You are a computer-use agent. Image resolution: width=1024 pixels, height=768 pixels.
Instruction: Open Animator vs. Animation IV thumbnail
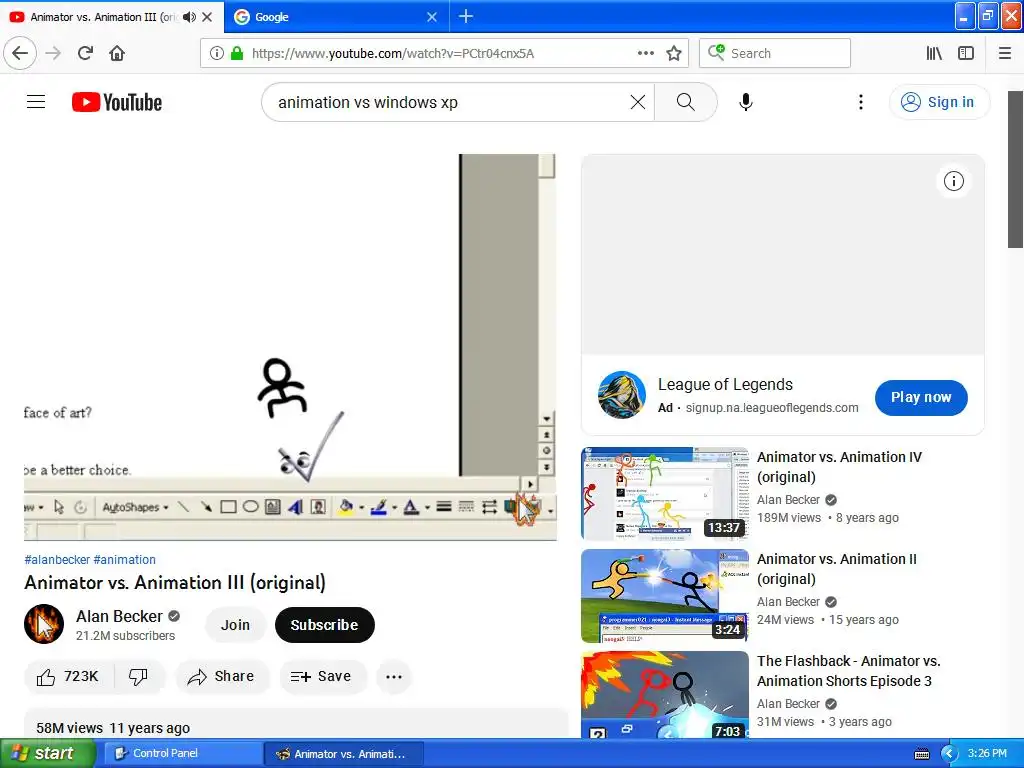(665, 494)
